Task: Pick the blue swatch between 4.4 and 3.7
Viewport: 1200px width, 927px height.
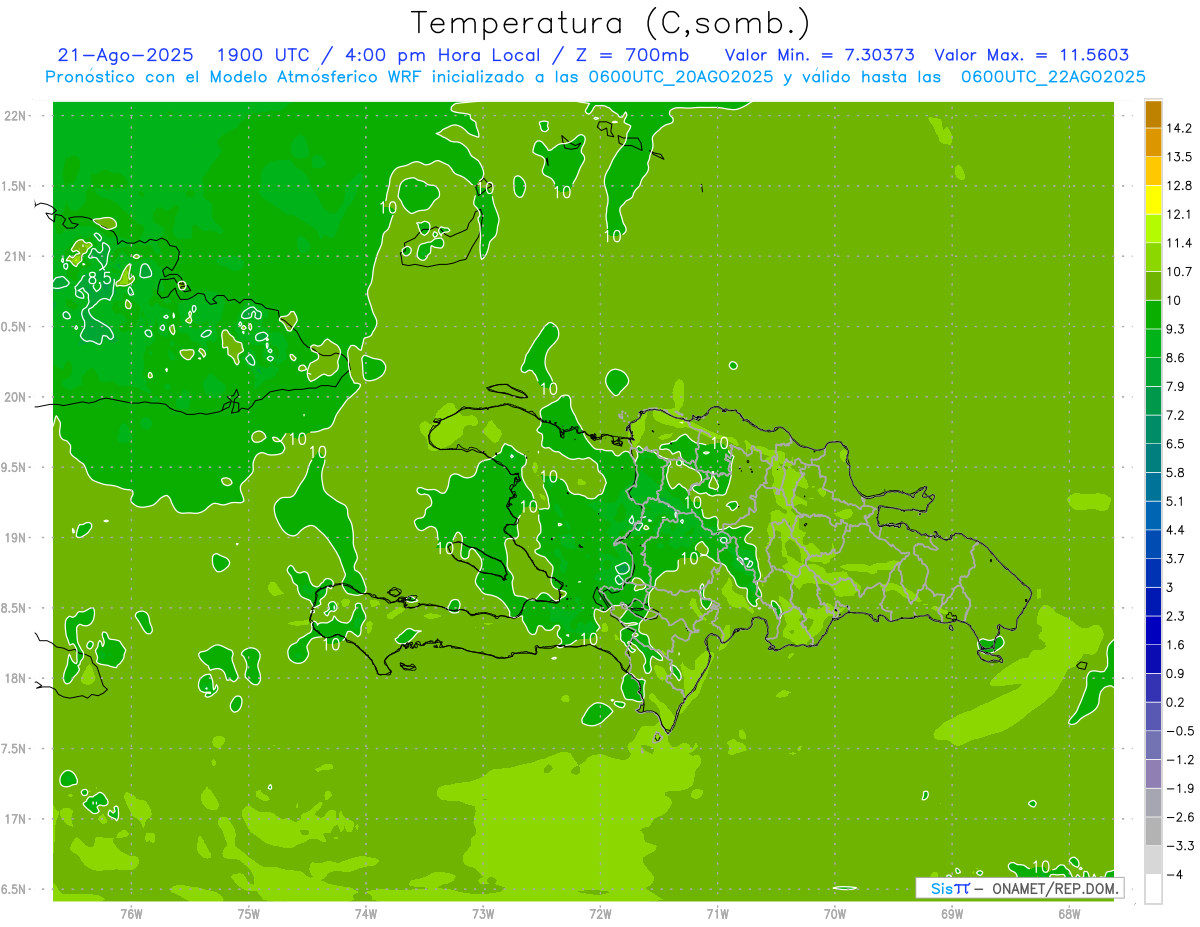Action: pyautogui.click(x=1153, y=545)
